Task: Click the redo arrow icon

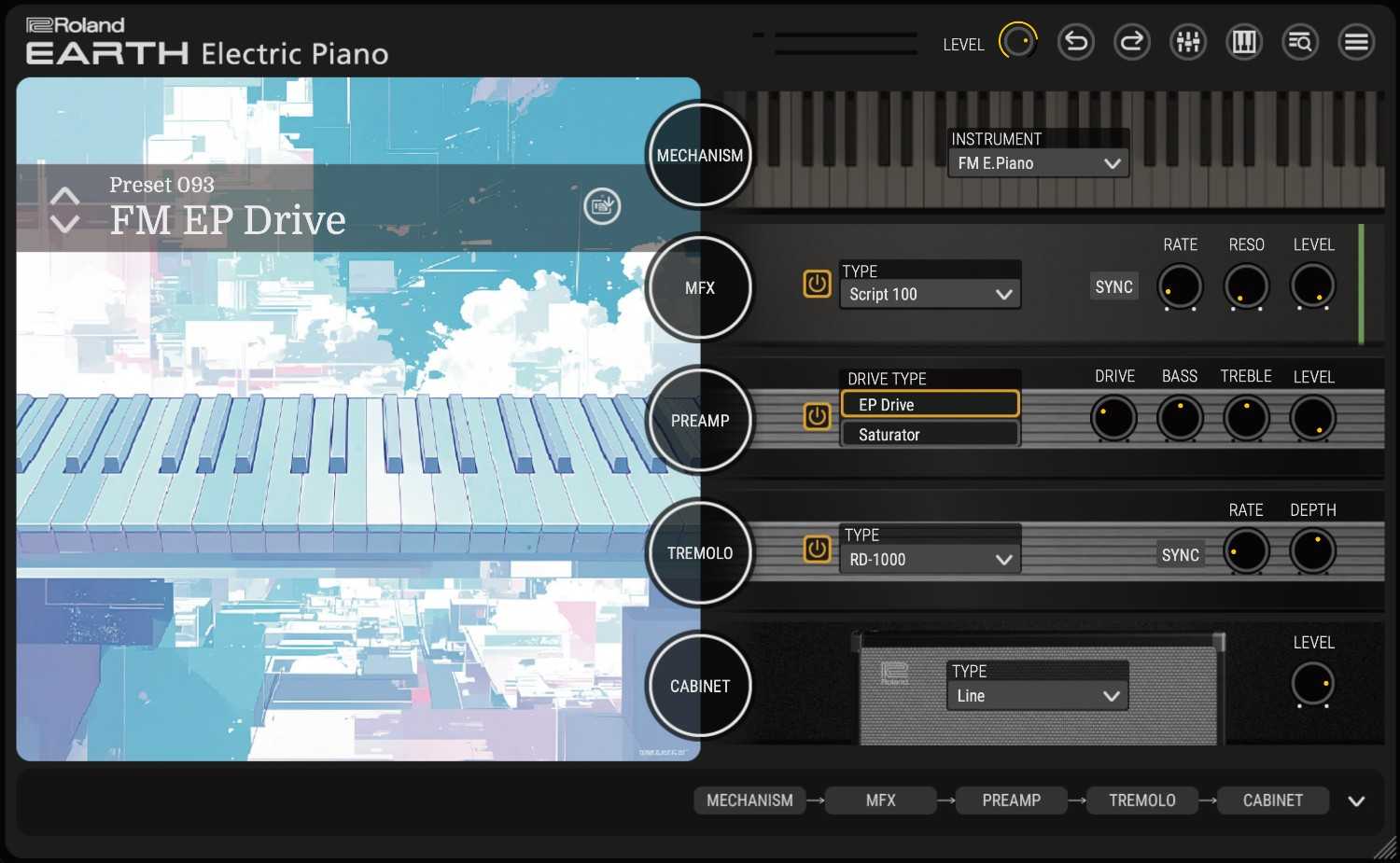Action: [x=1131, y=42]
